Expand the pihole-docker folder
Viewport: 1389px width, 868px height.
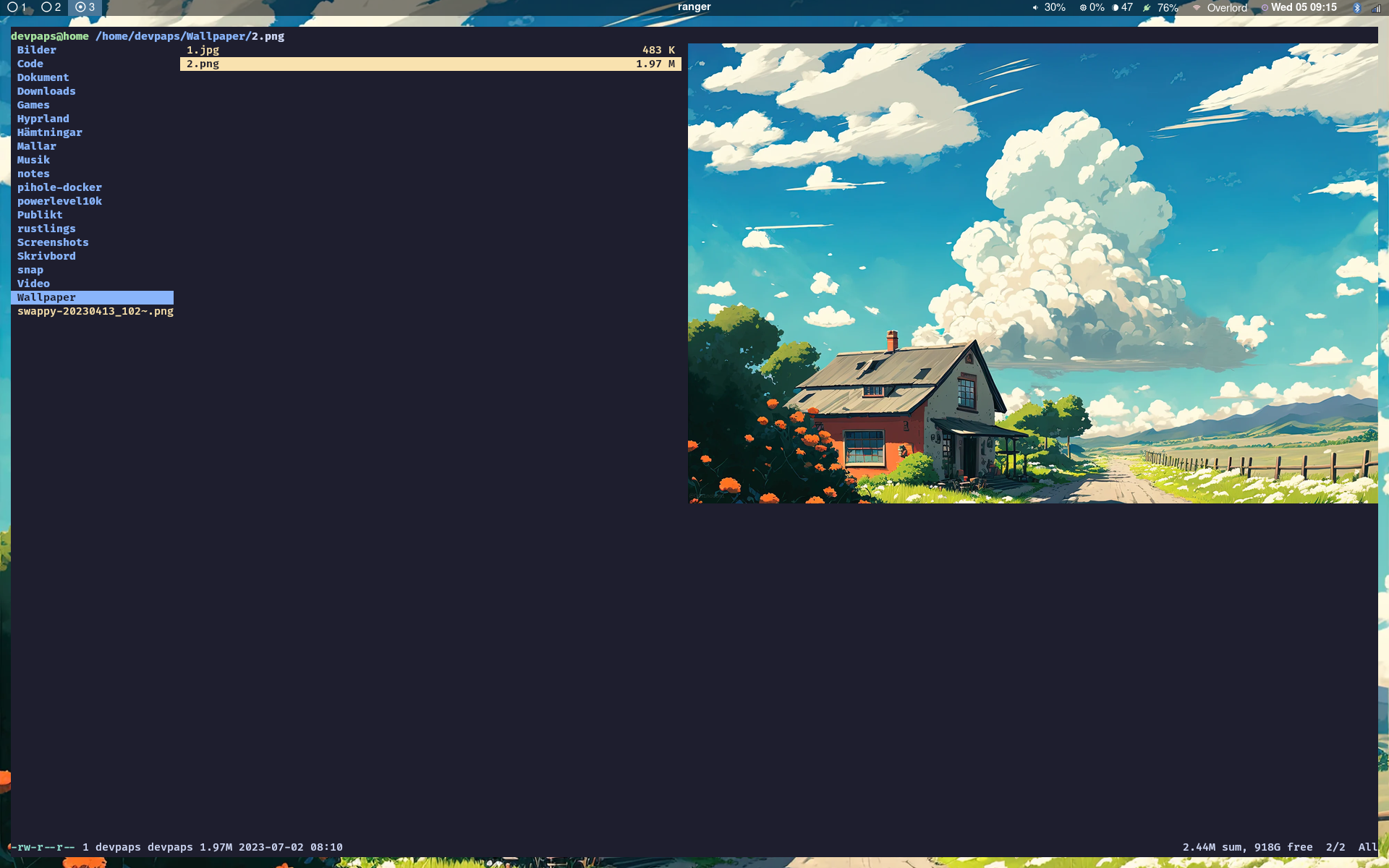click(x=59, y=187)
